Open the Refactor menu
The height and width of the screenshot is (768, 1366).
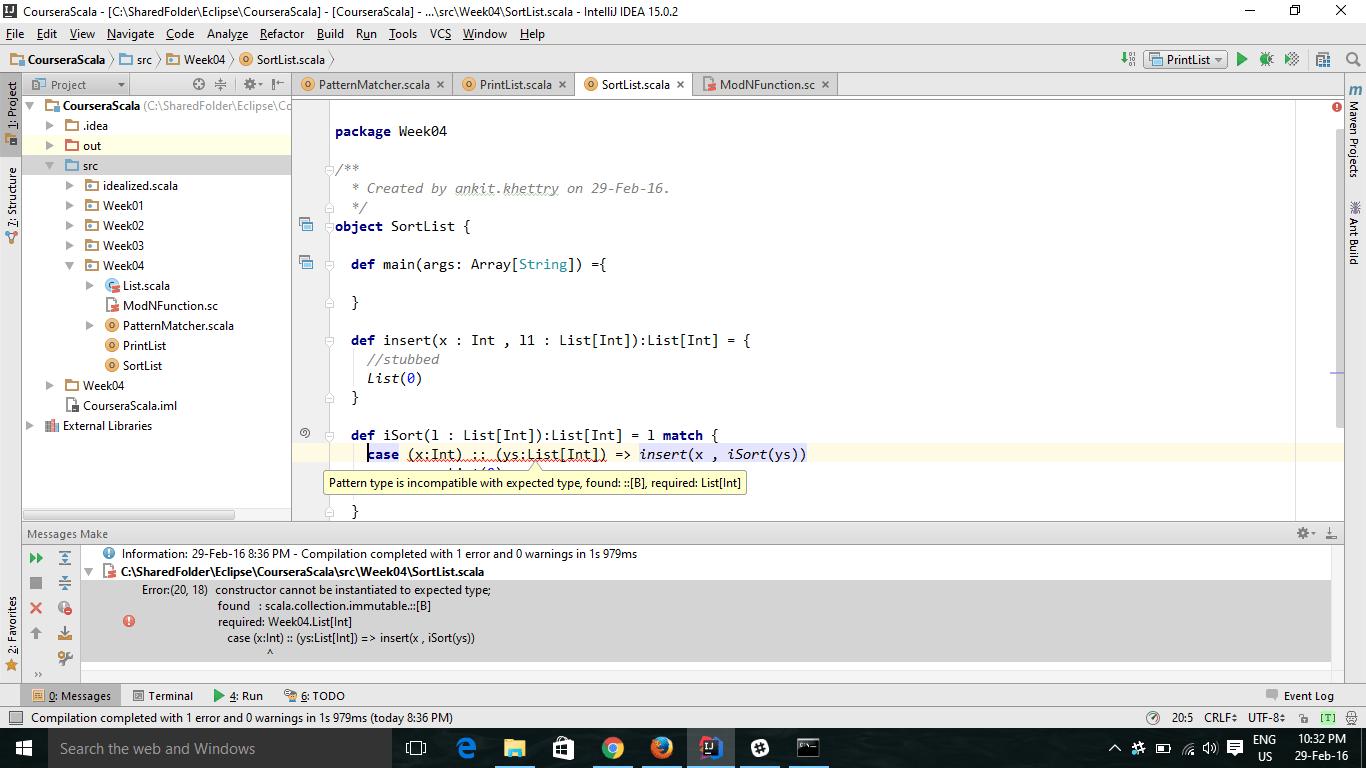(x=281, y=33)
